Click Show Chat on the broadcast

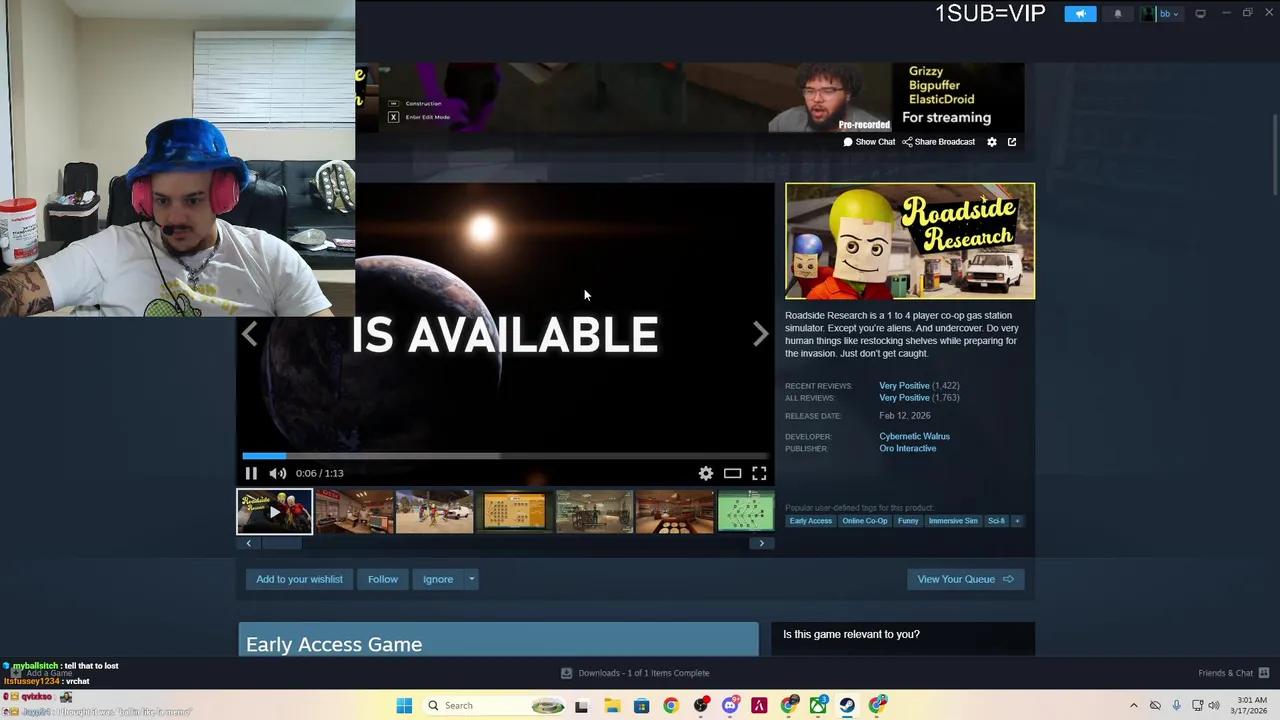click(869, 142)
